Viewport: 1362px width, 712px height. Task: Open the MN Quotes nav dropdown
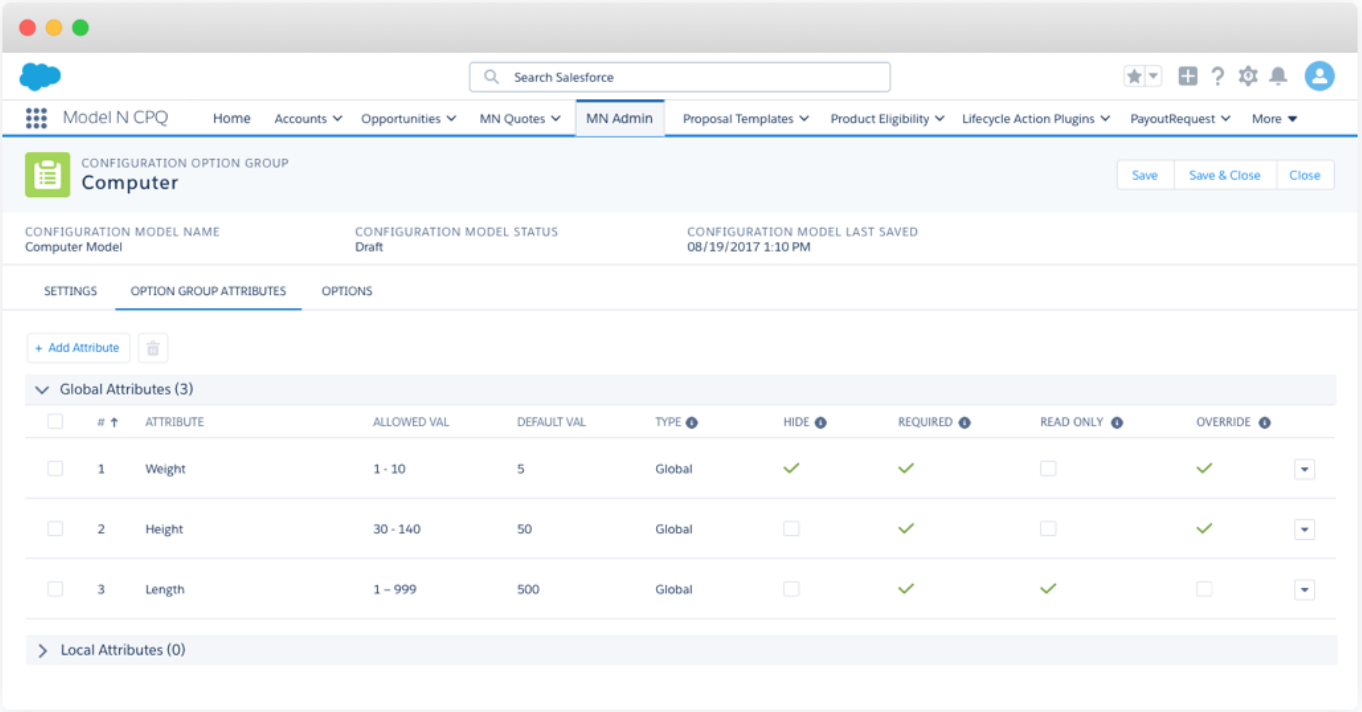(555, 119)
